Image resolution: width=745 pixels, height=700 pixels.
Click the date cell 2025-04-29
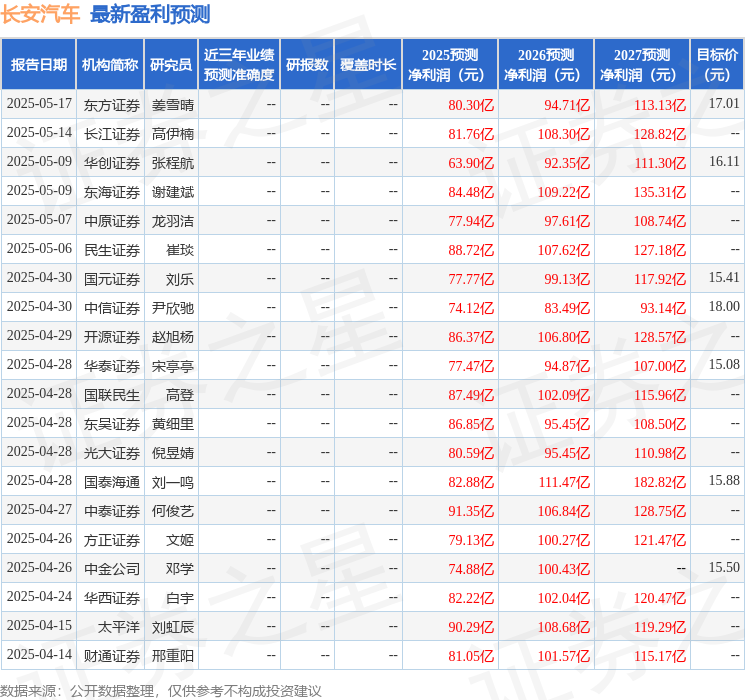(x=39, y=336)
